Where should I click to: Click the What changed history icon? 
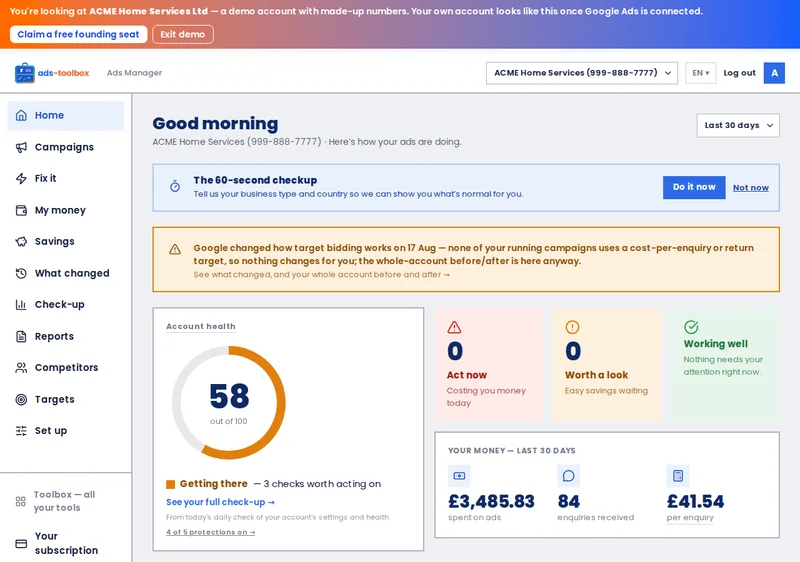pos(21,273)
